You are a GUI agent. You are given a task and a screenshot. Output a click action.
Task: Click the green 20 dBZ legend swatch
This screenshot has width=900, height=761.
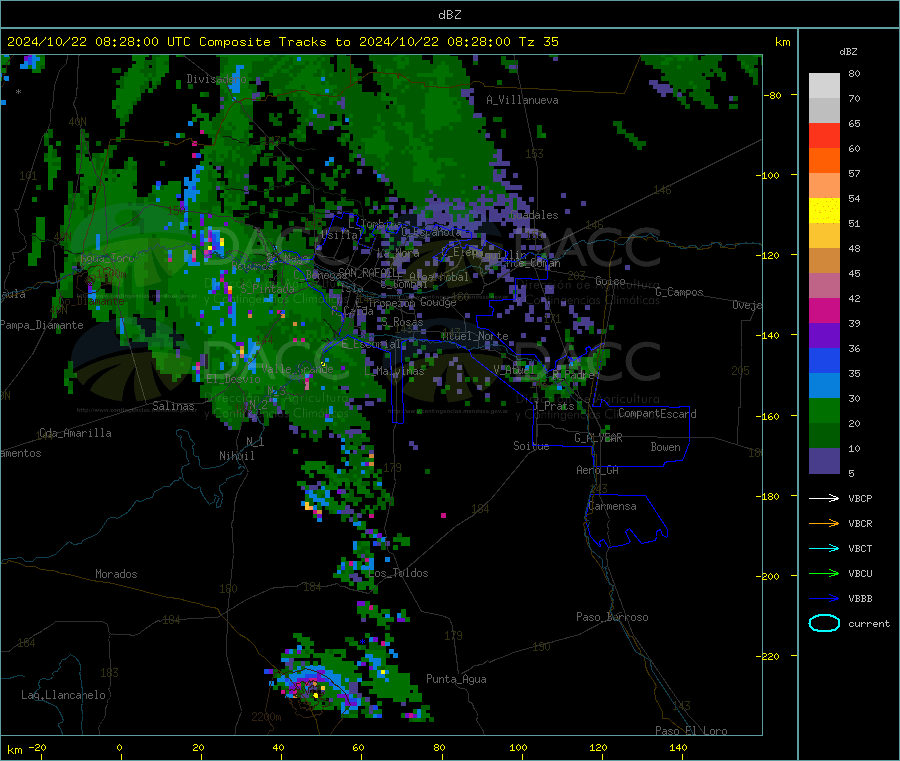coord(824,411)
